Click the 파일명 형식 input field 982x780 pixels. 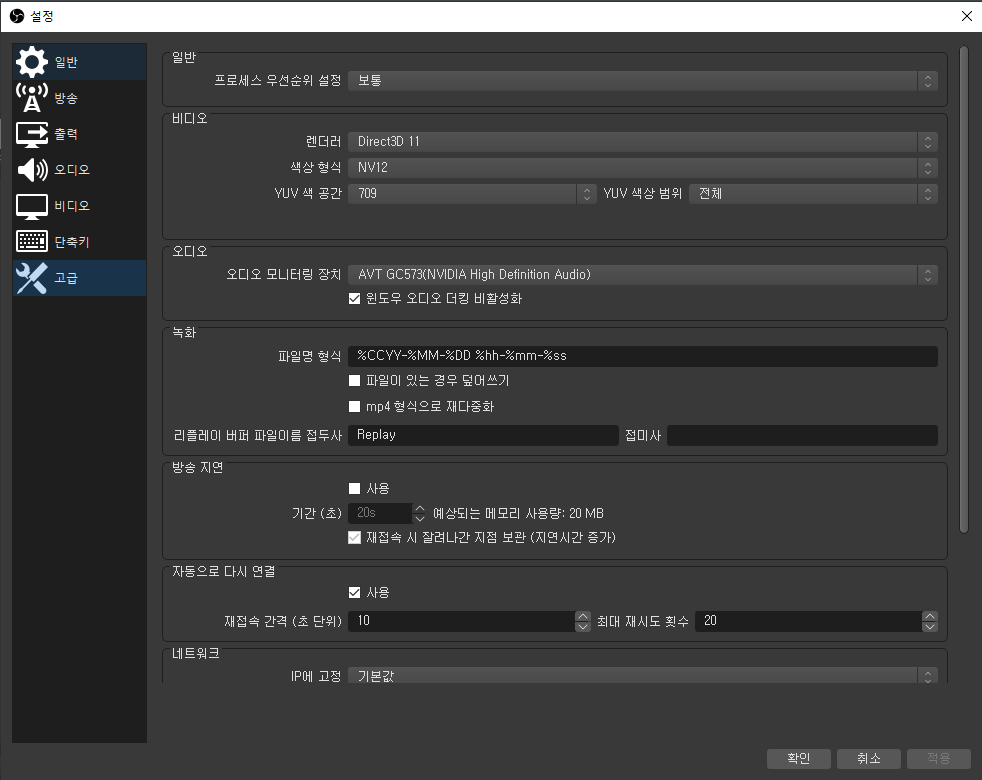point(643,356)
